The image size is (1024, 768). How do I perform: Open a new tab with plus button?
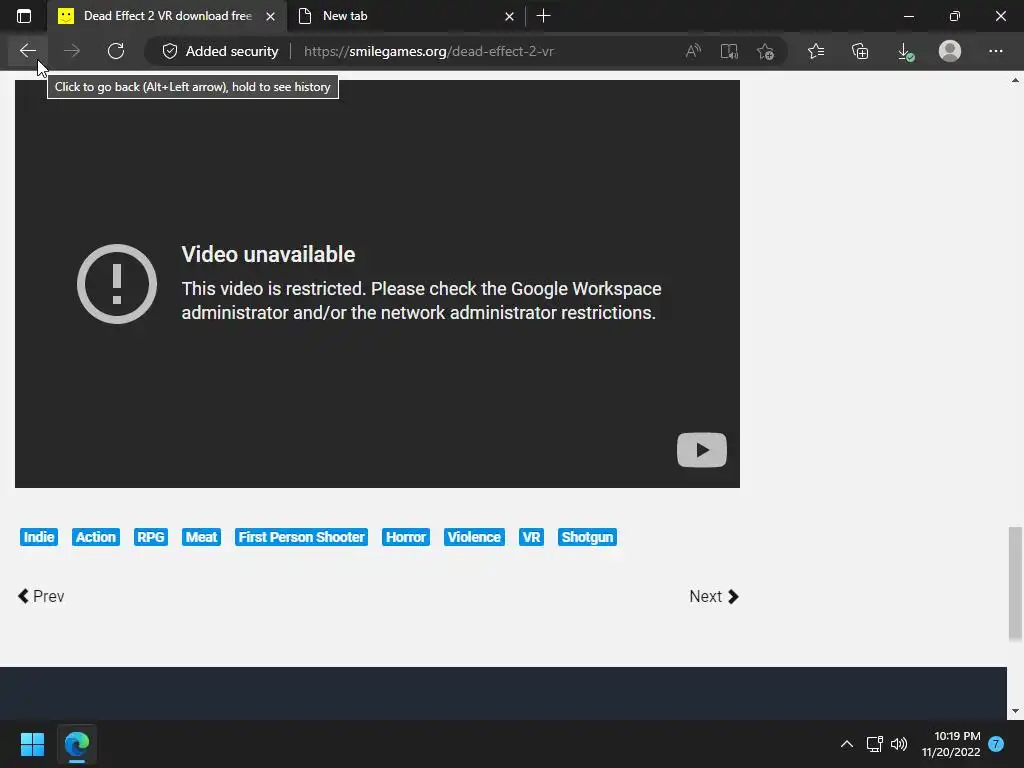click(x=543, y=16)
